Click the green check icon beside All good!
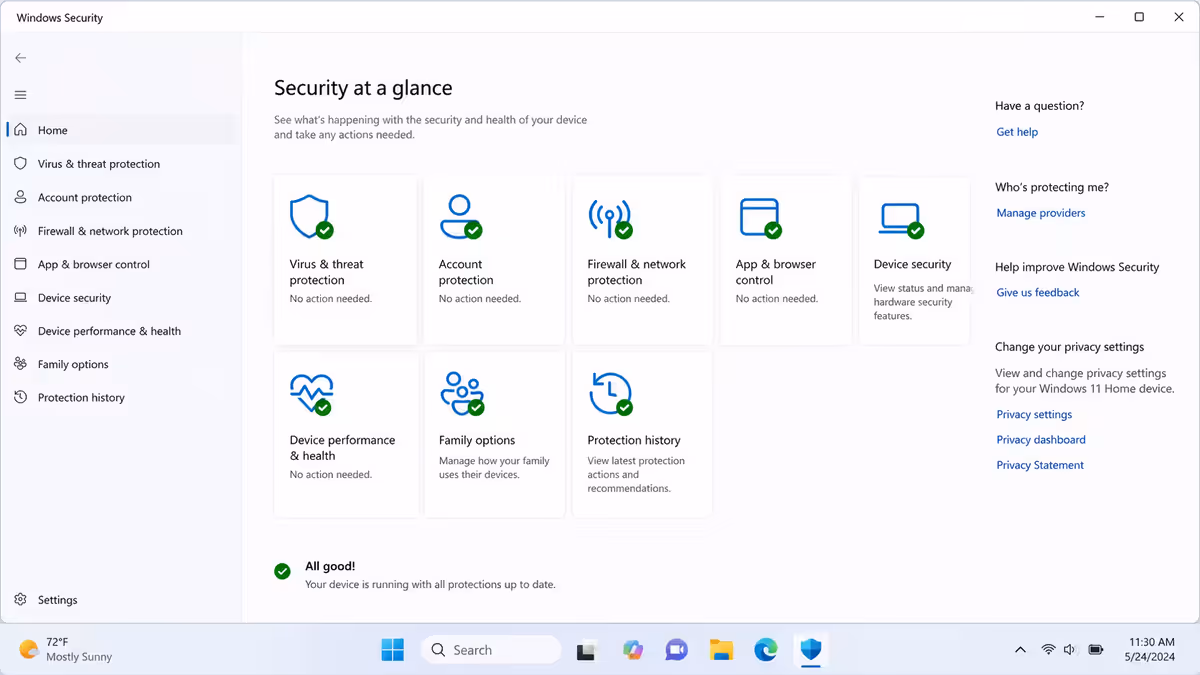Screen dimensions: 1200x675 (283, 571)
